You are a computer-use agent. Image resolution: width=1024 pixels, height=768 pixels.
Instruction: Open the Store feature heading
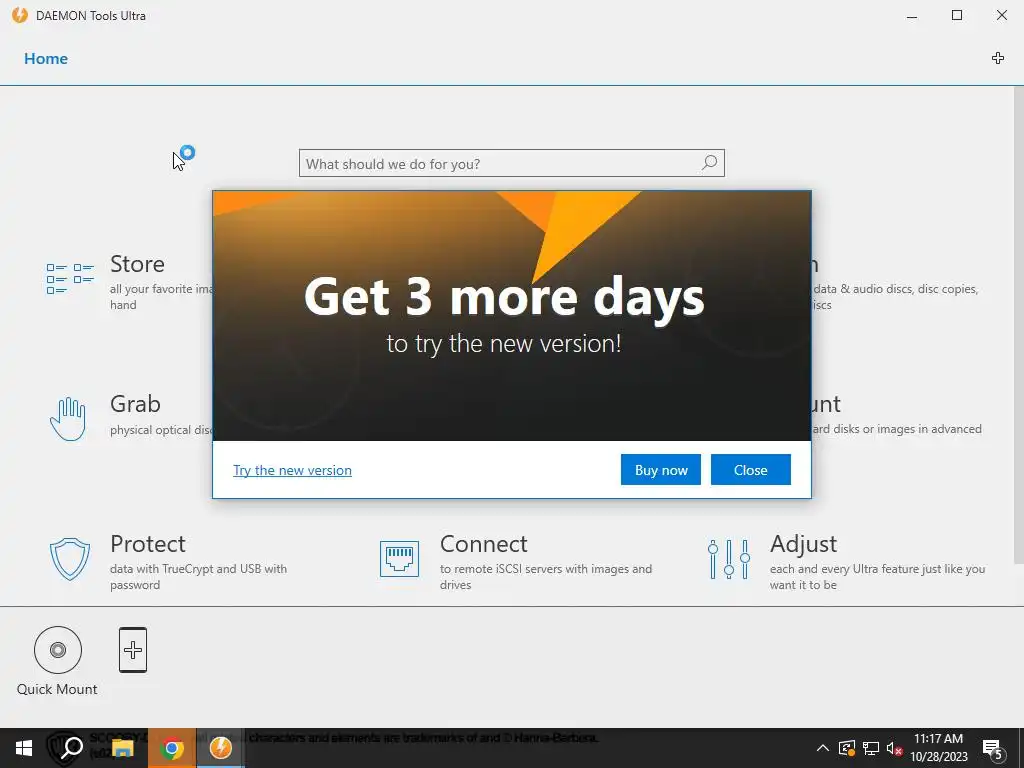tap(137, 264)
